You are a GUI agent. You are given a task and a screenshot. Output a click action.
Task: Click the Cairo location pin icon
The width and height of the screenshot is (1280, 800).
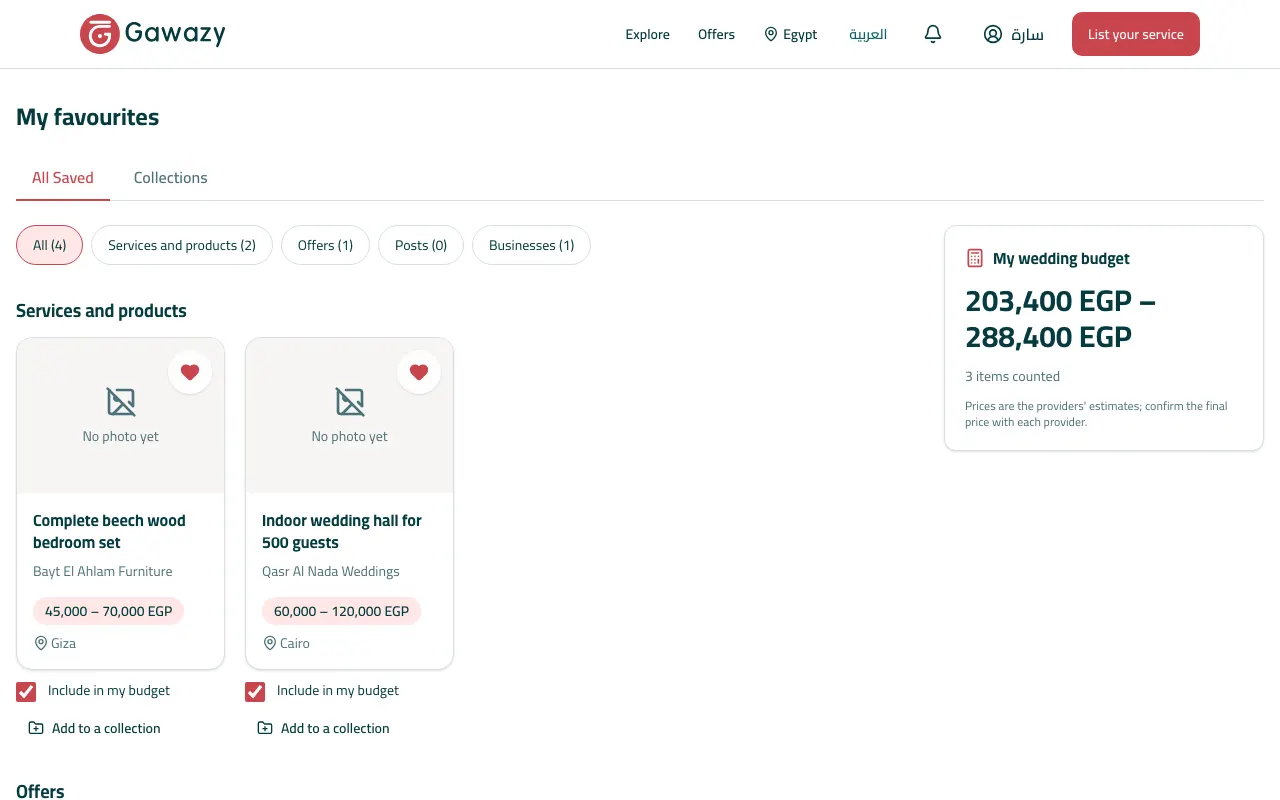coord(270,643)
